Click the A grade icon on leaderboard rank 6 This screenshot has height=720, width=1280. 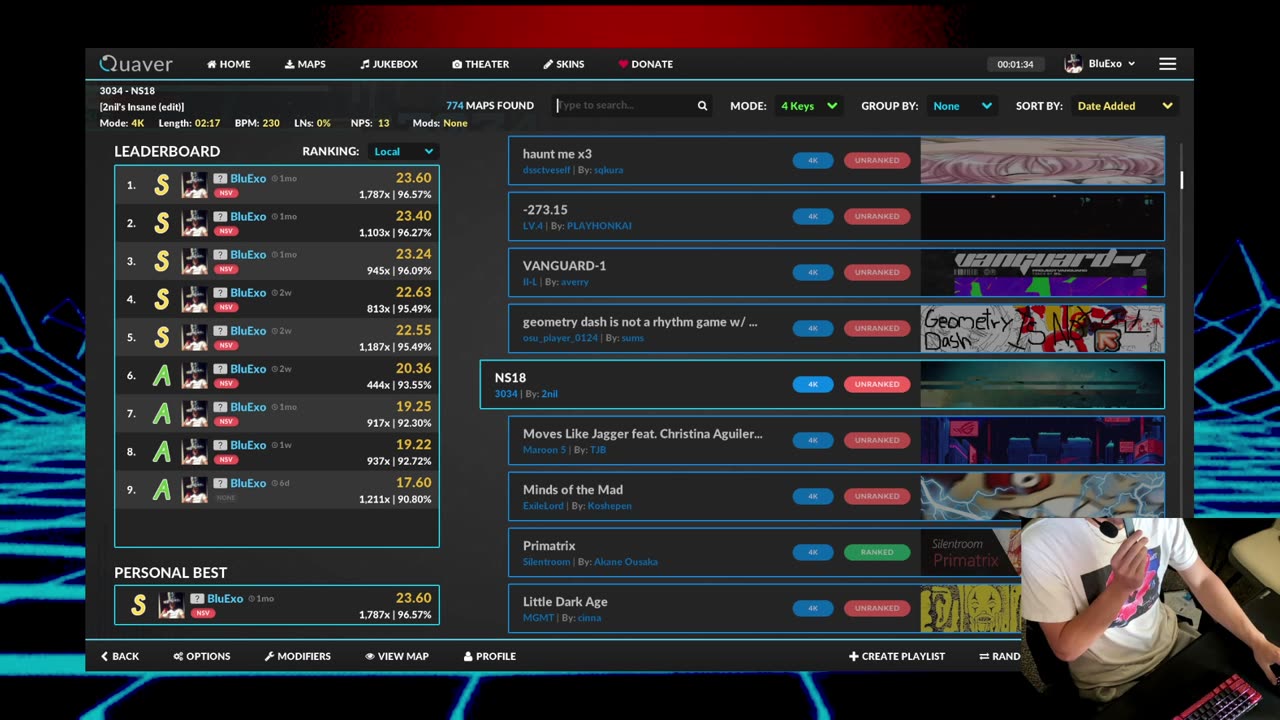[x=161, y=375]
